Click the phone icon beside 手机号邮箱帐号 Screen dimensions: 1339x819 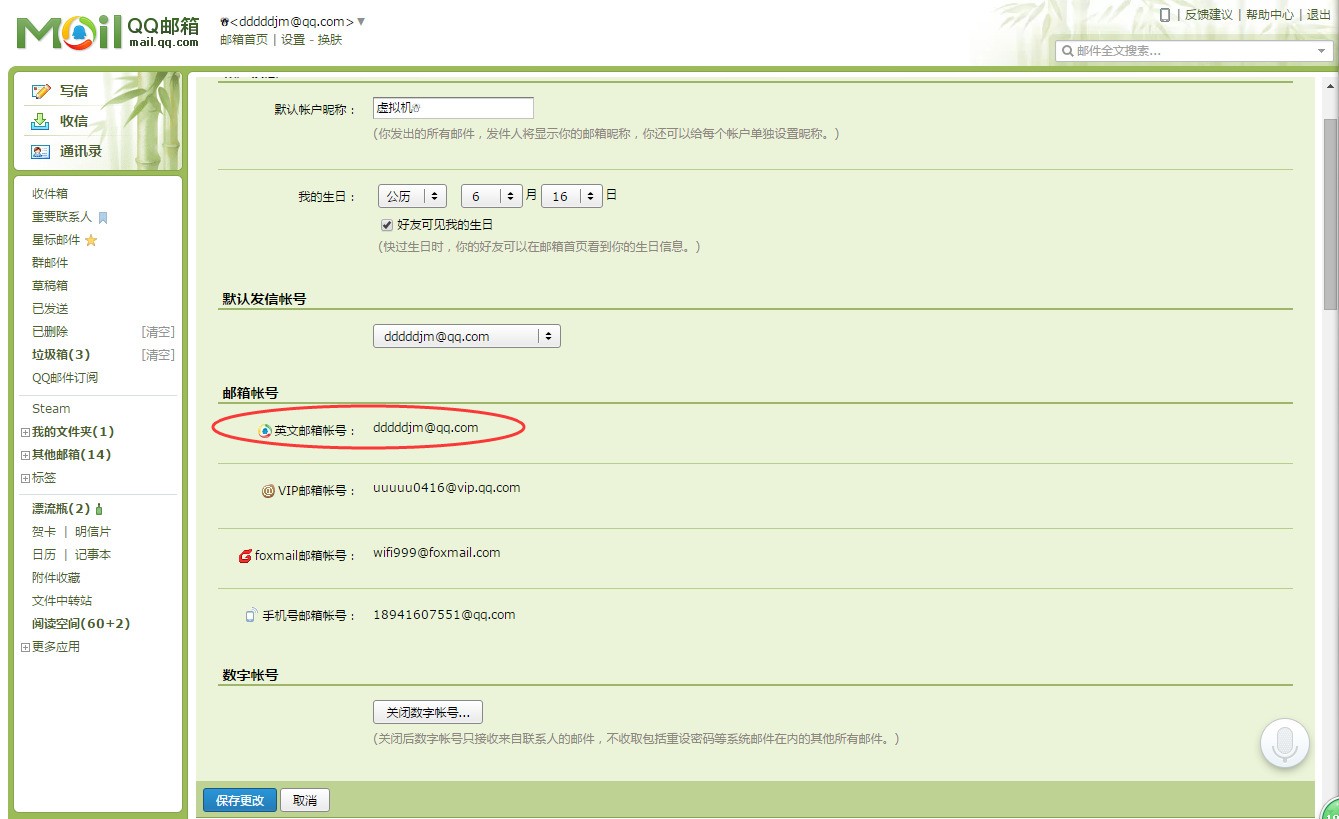(x=249, y=615)
